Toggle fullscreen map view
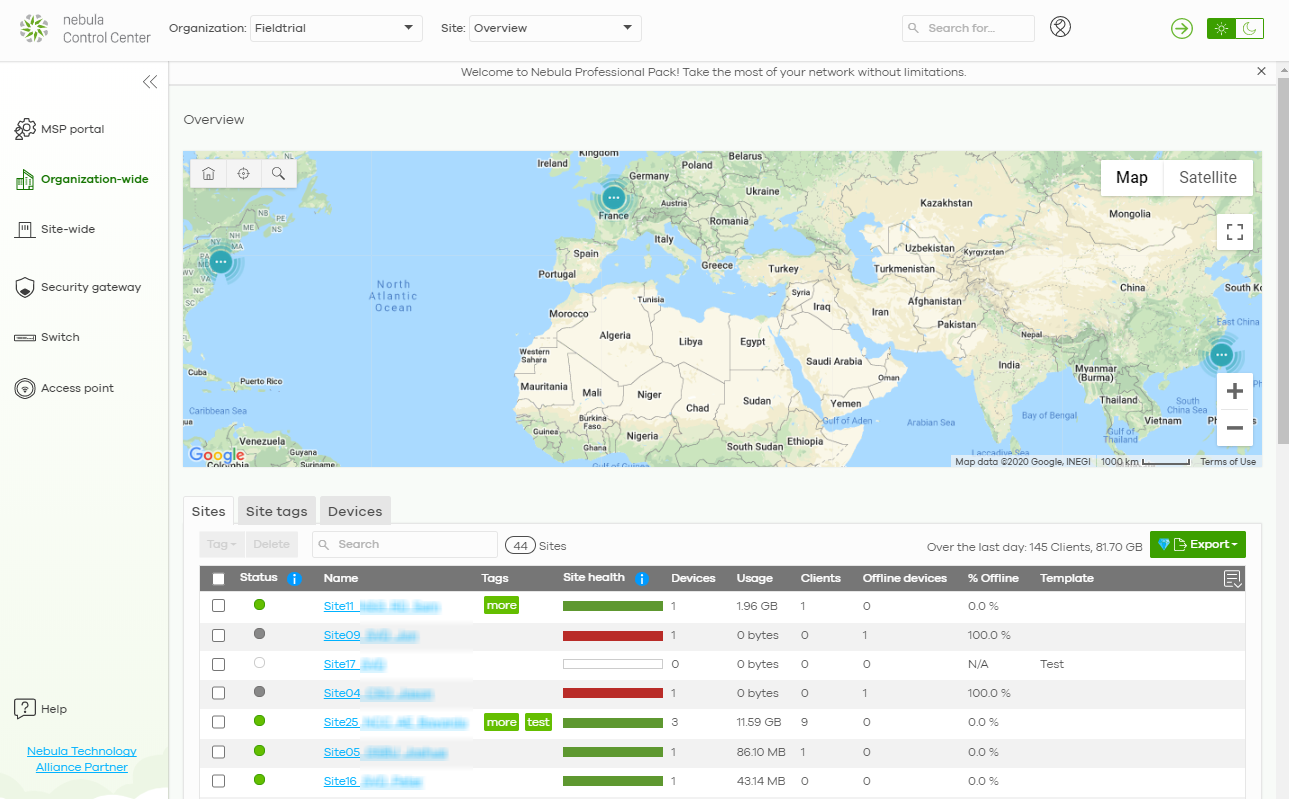1289x799 pixels. pyautogui.click(x=1235, y=232)
